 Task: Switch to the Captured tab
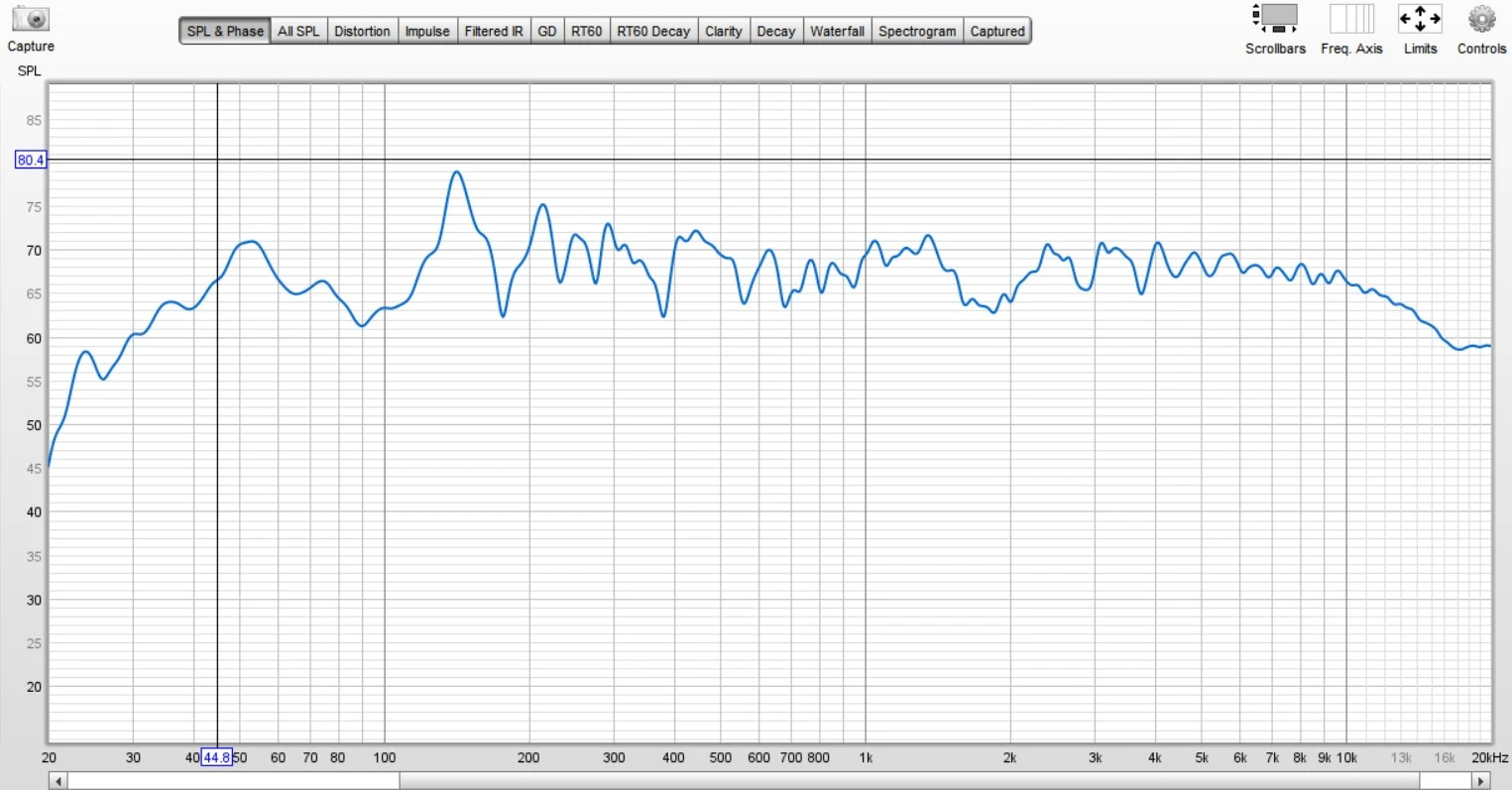click(x=997, y=31)
